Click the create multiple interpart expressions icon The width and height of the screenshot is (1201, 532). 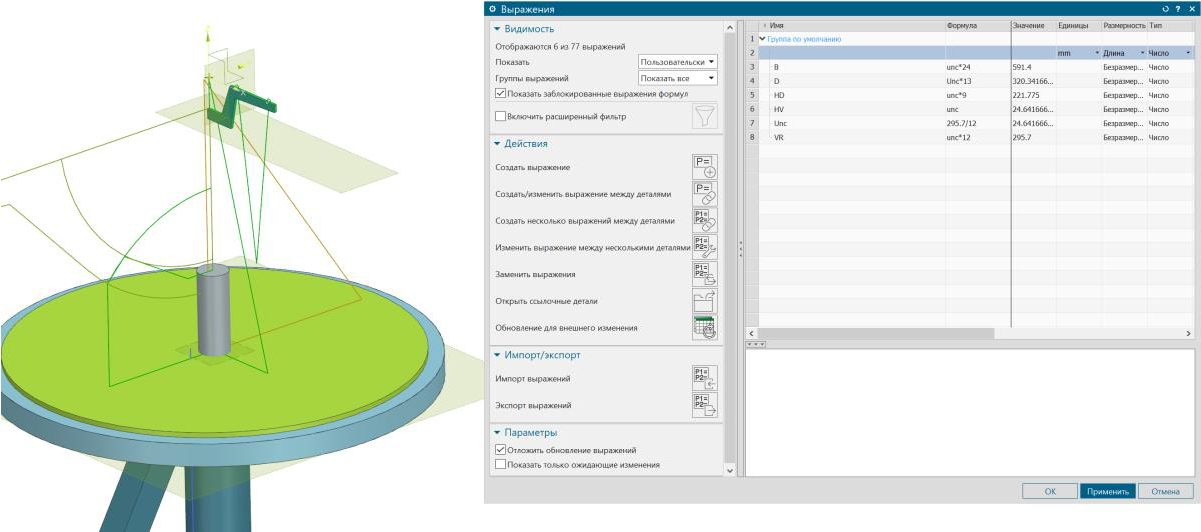[705, 220]
